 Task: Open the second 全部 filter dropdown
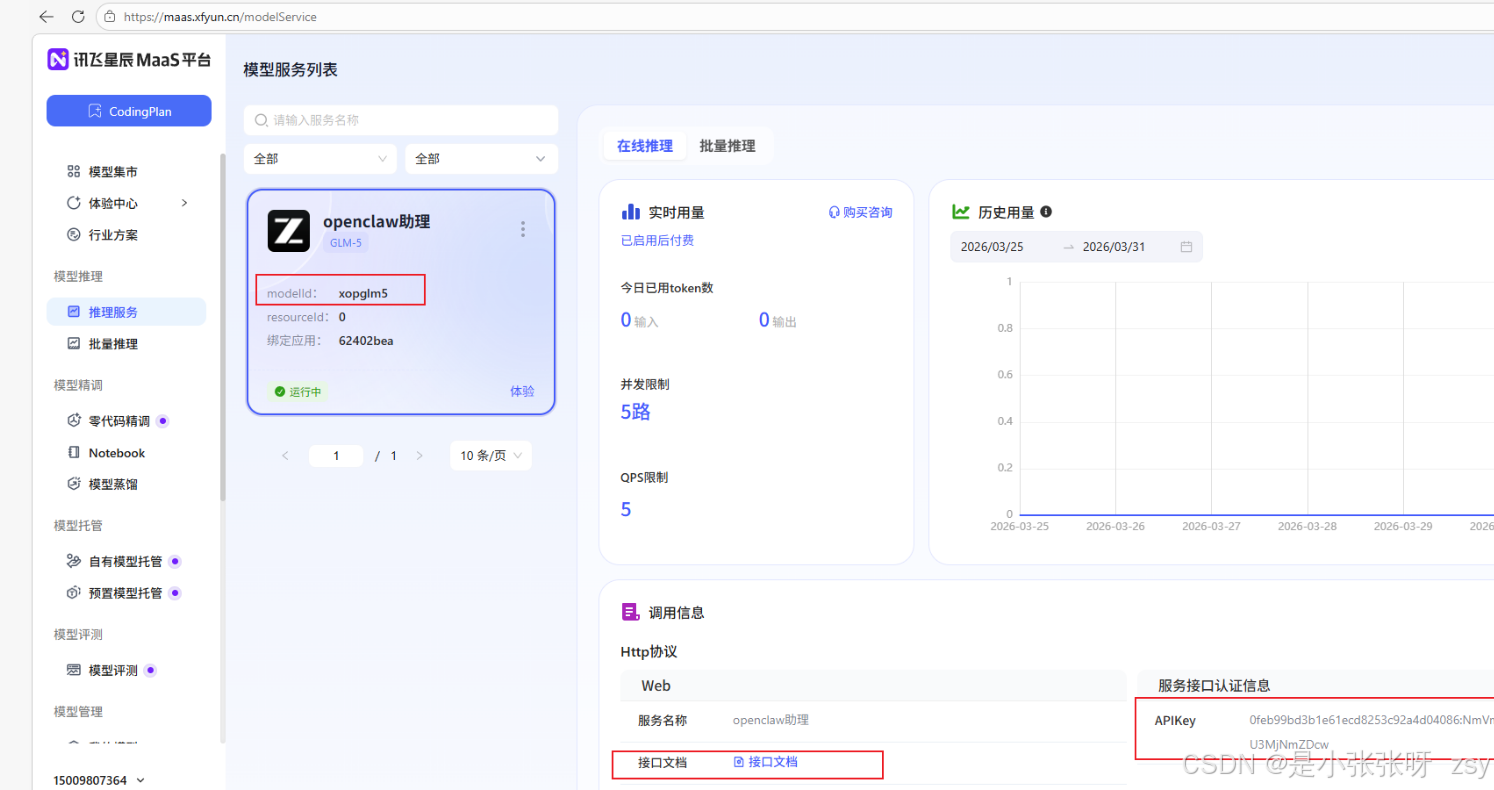click(481, 159)
